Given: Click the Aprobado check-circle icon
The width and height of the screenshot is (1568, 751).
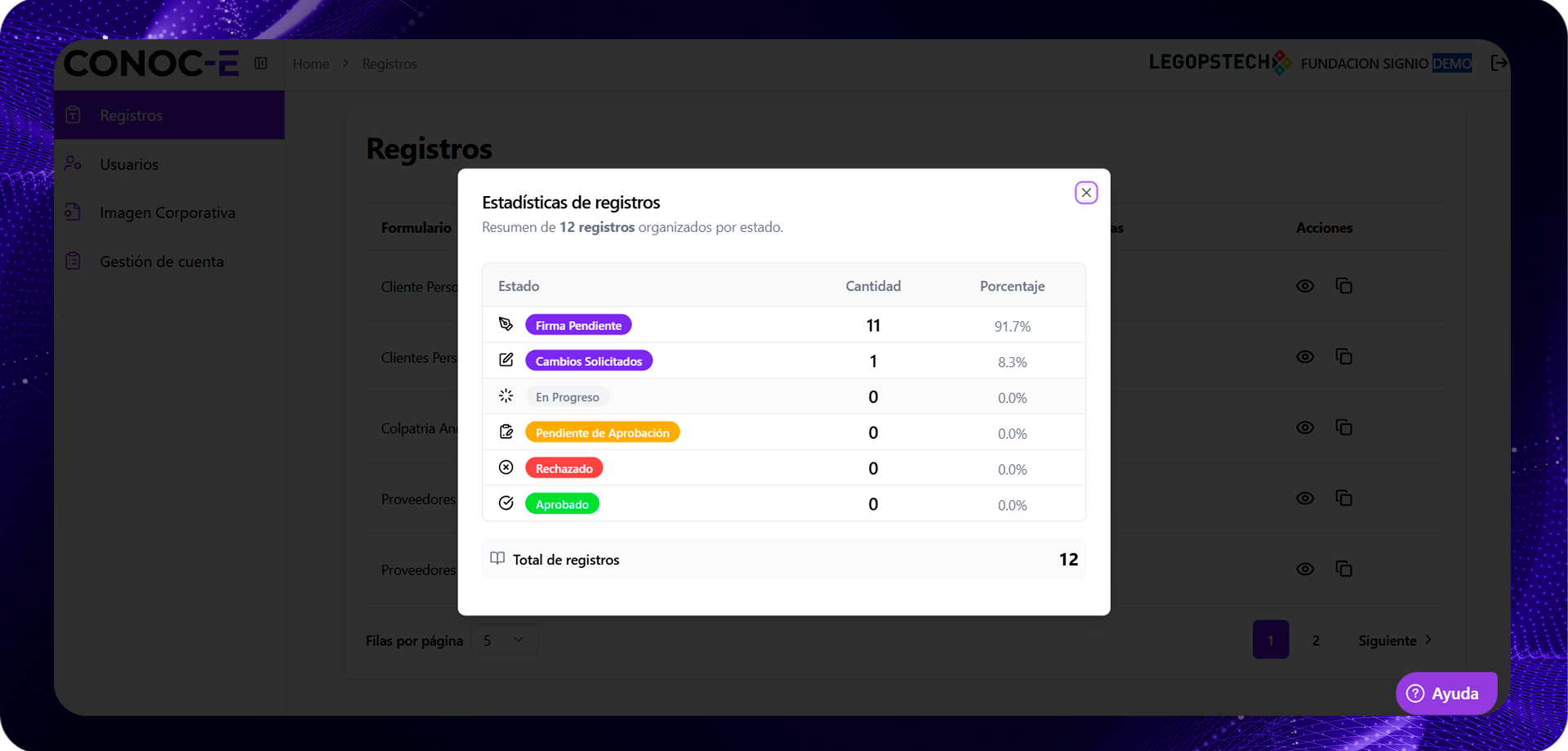Looking at the screenshot, I should click(x=506, y=503).
